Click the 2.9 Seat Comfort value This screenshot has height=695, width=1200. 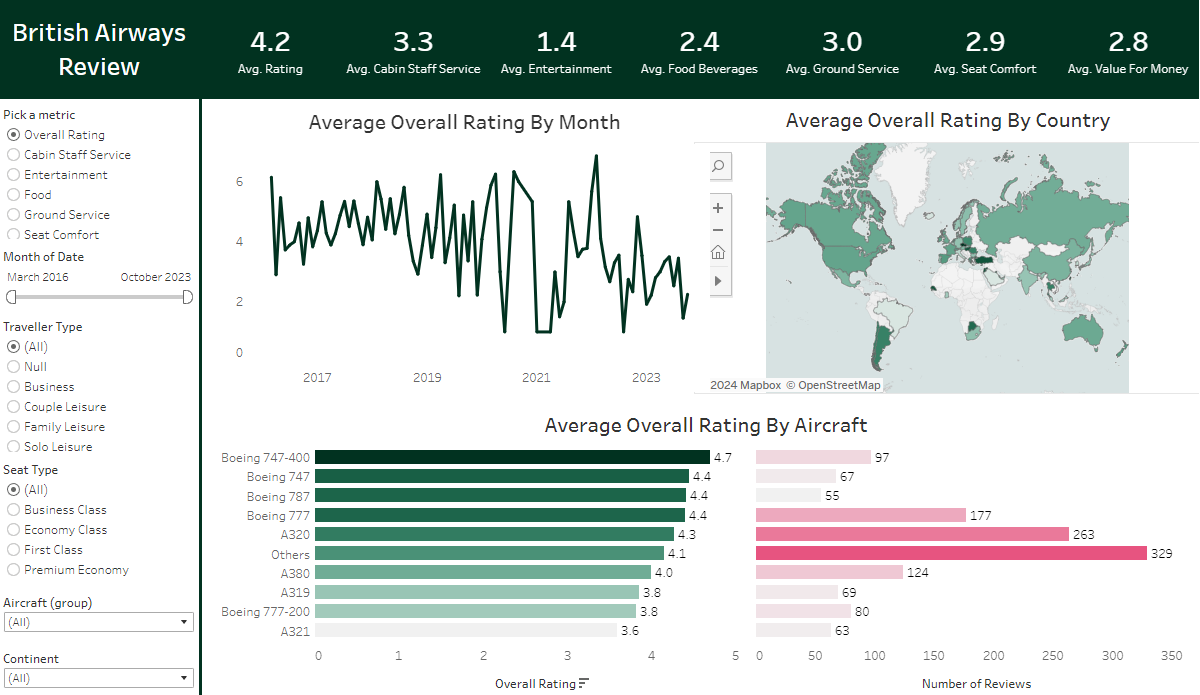click(985, 42)
